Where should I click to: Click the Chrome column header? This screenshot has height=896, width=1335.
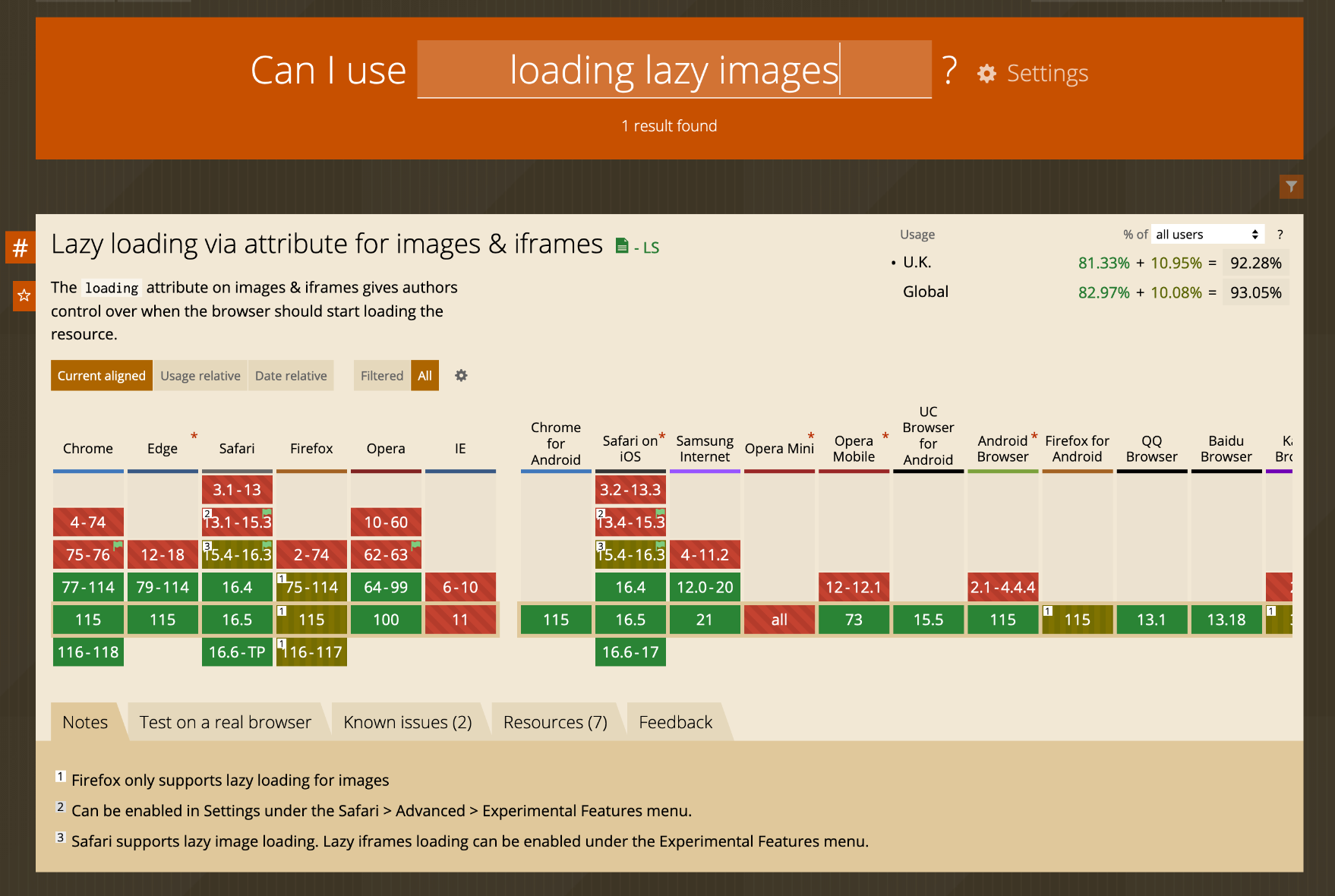88,449
